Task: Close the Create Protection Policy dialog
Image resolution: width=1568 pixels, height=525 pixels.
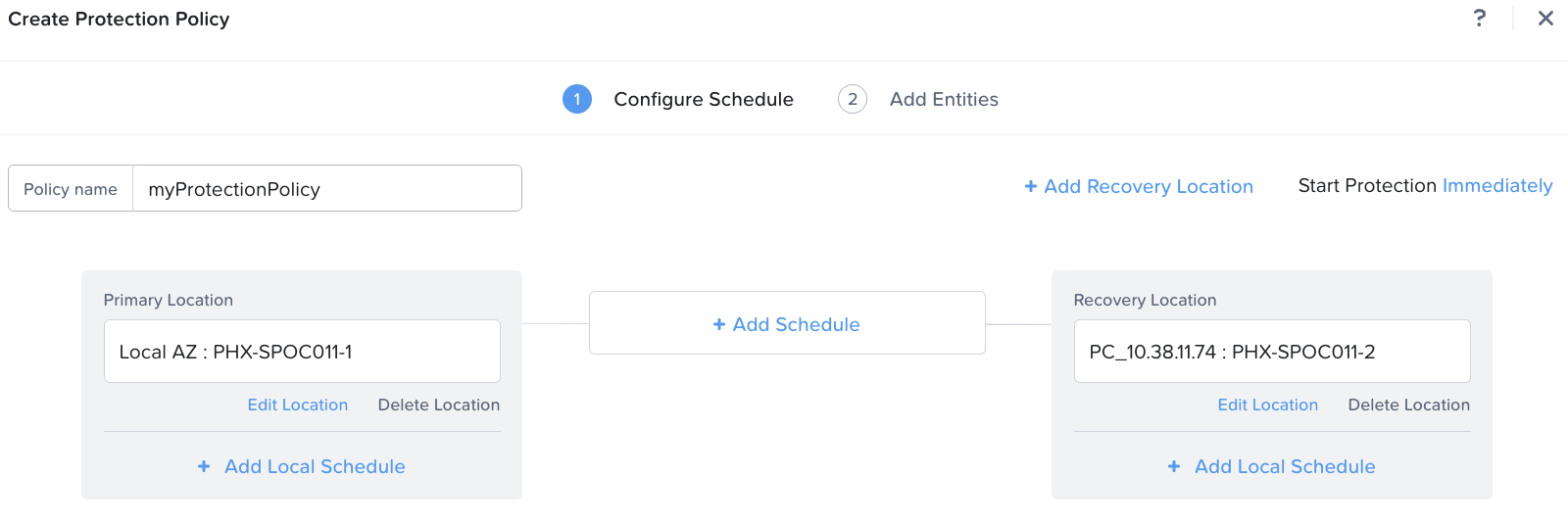Action: (1545, 18)
